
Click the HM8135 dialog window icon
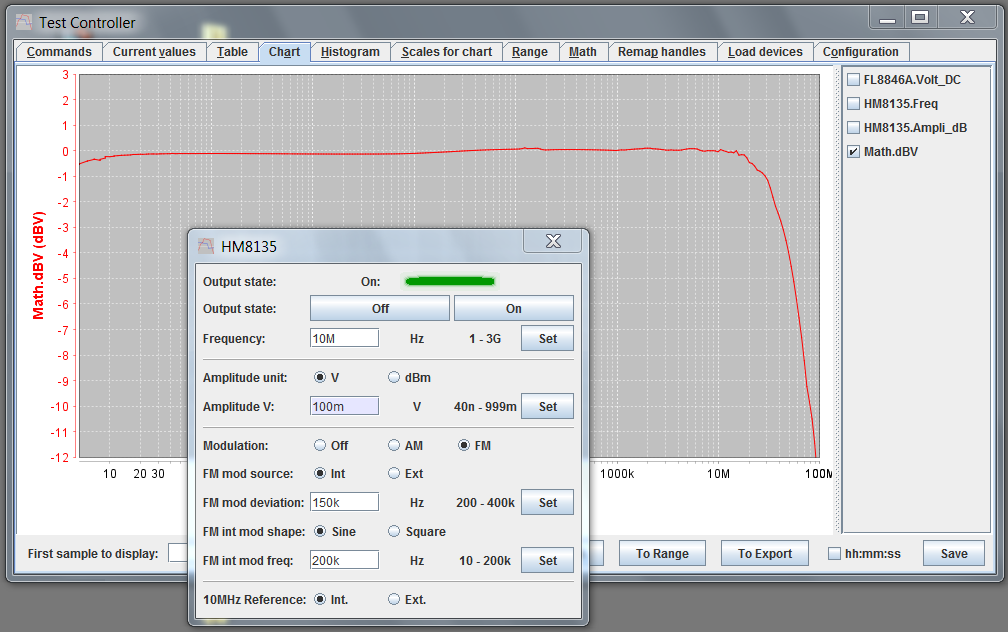coord(206,246)
